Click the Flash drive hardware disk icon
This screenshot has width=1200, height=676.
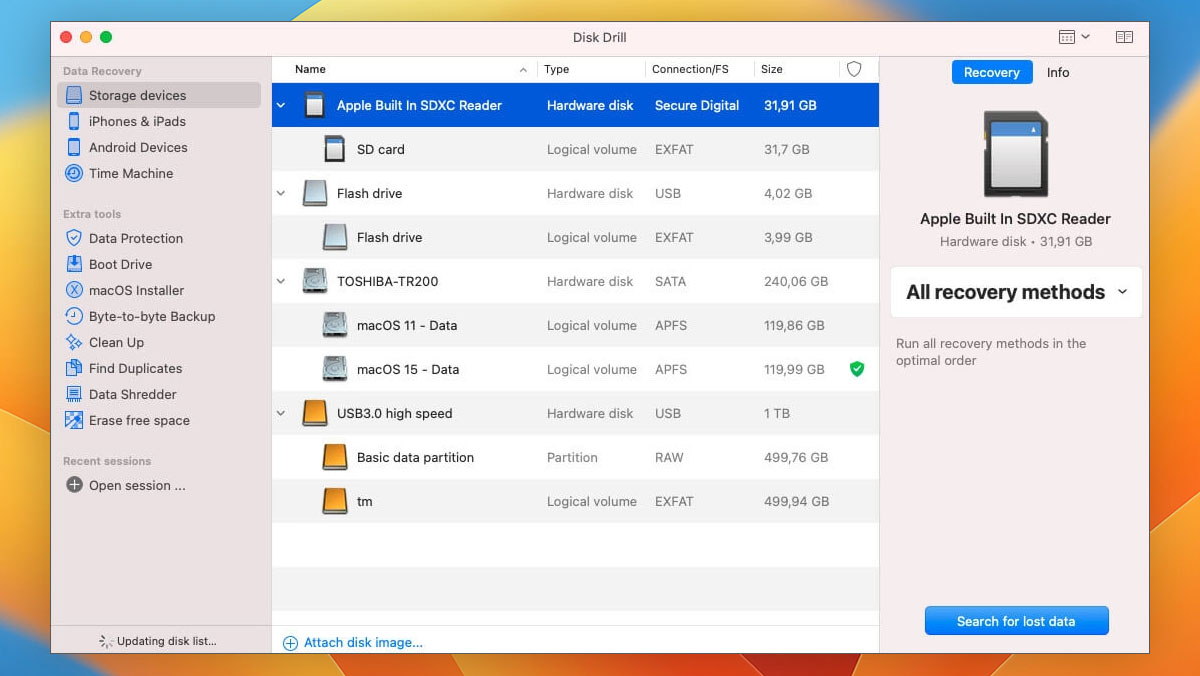(x=315, y=193)
